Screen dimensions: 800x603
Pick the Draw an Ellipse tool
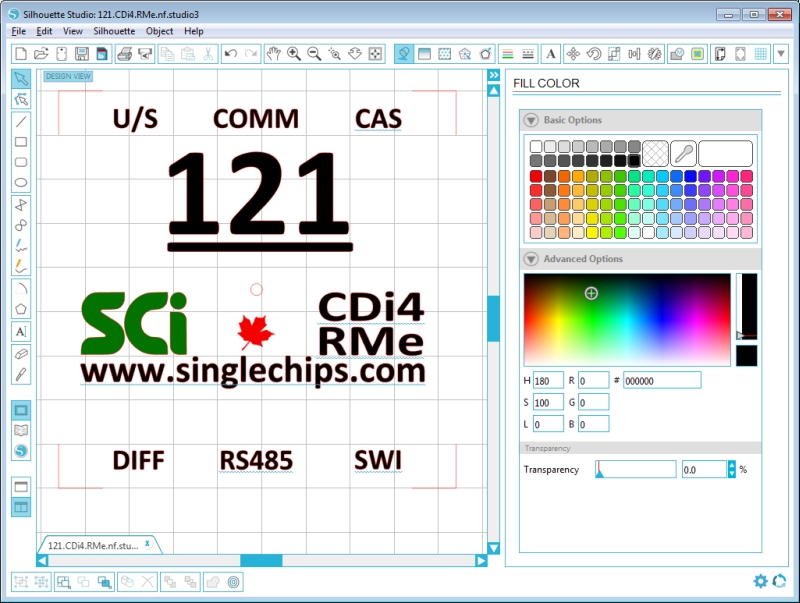coord(21,183)
